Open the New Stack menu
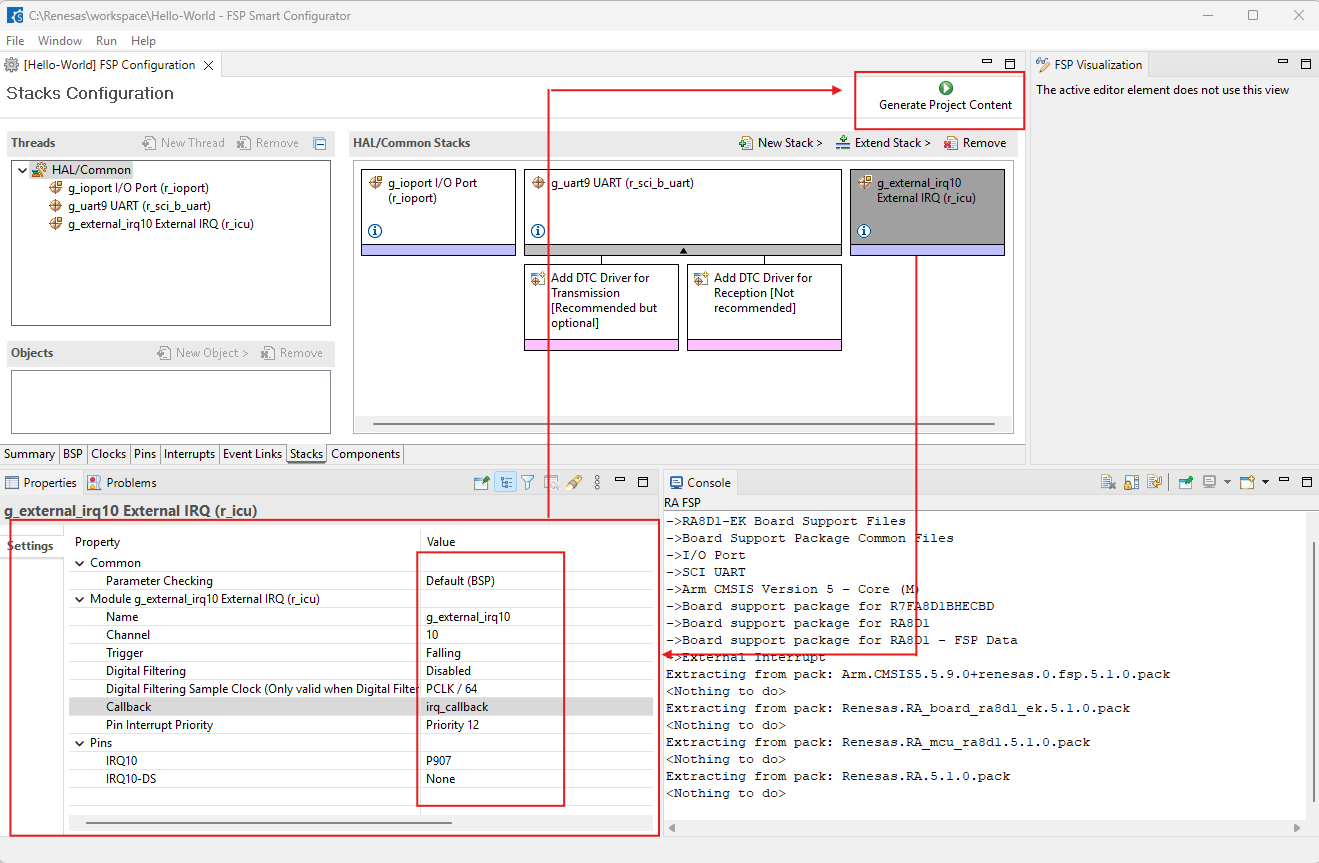 (780, 143)
